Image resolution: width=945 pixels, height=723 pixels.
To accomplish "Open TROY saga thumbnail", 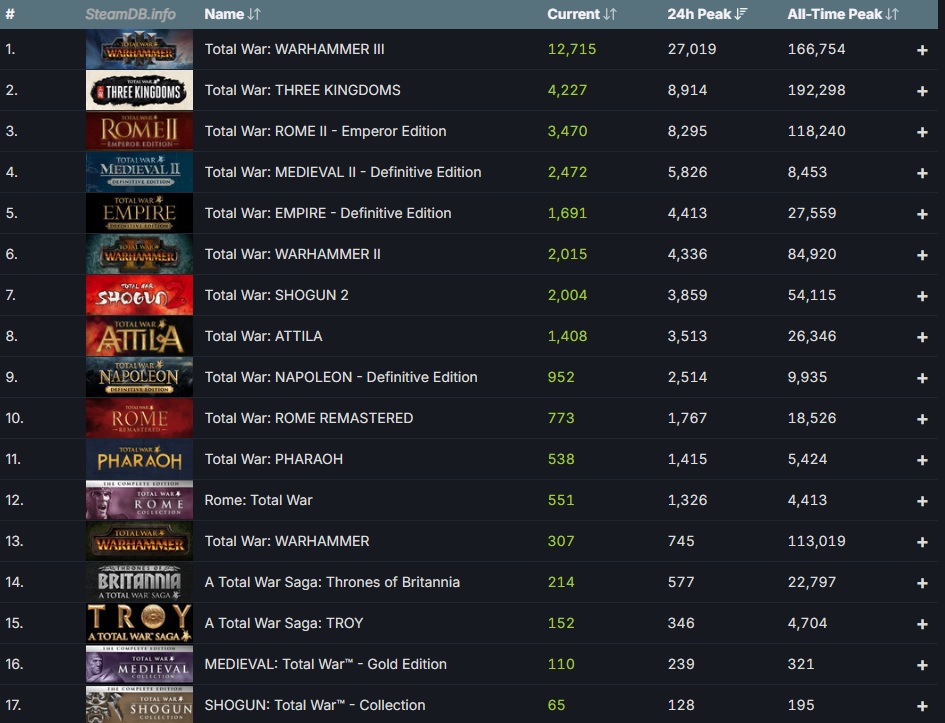I will click(139, 622).
